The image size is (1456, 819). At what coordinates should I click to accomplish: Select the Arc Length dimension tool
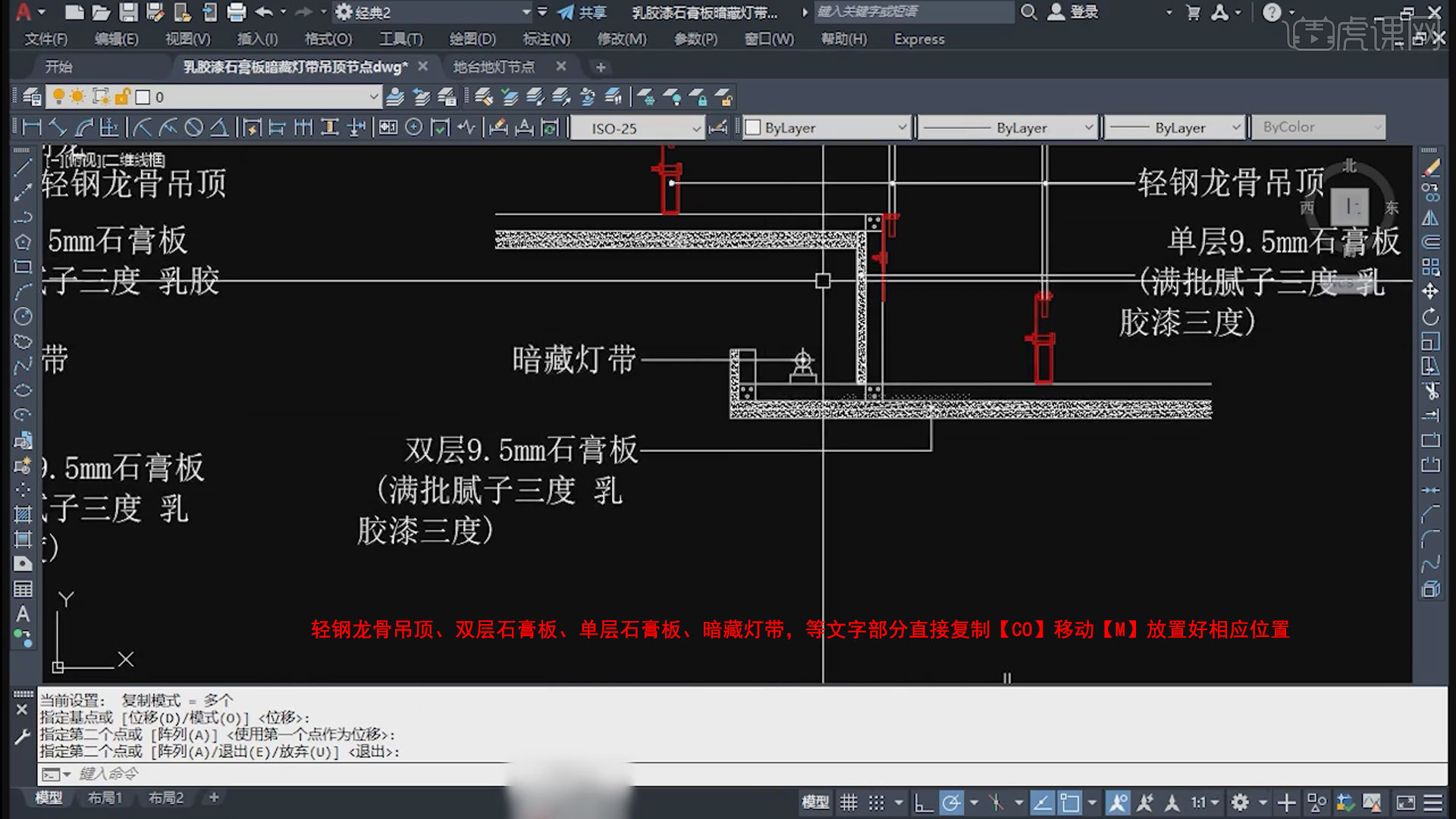83,127
